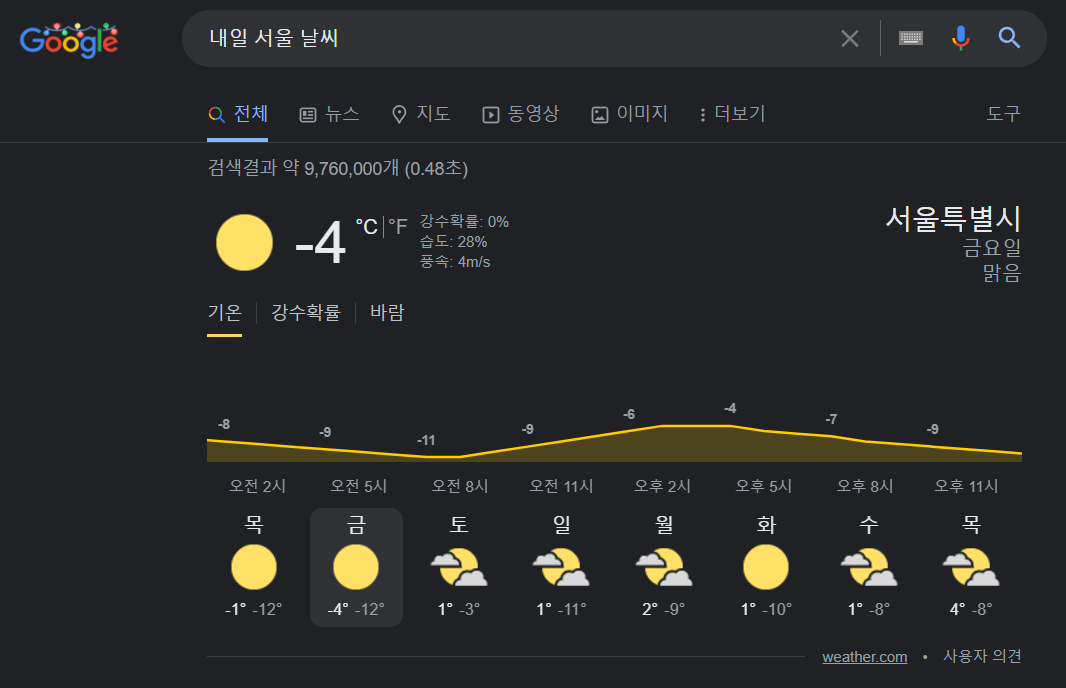Switch to the 이미지 images tab
Image resolution: width=1066 pixels, height=688 pixels.
[629, 114]
